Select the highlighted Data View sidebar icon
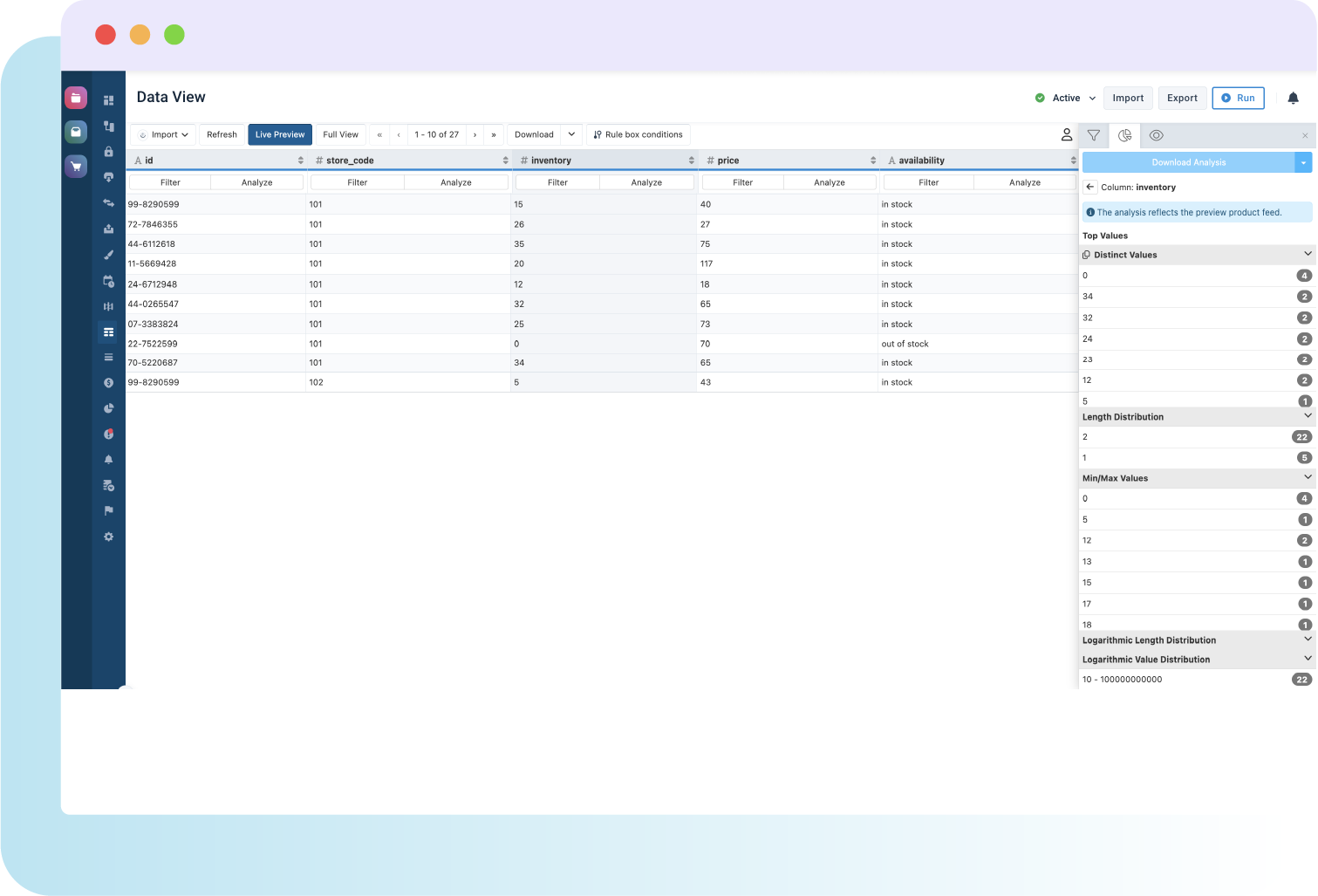Image resolution: width=1318 pixels, height=896 pixels. point(108,332)
